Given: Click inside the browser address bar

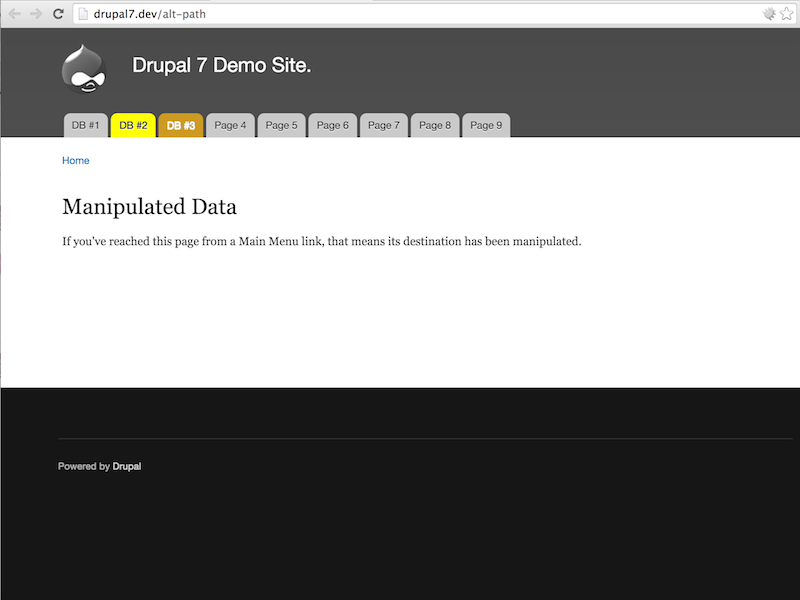Looking at the screenshot, I should pos(300,14).
